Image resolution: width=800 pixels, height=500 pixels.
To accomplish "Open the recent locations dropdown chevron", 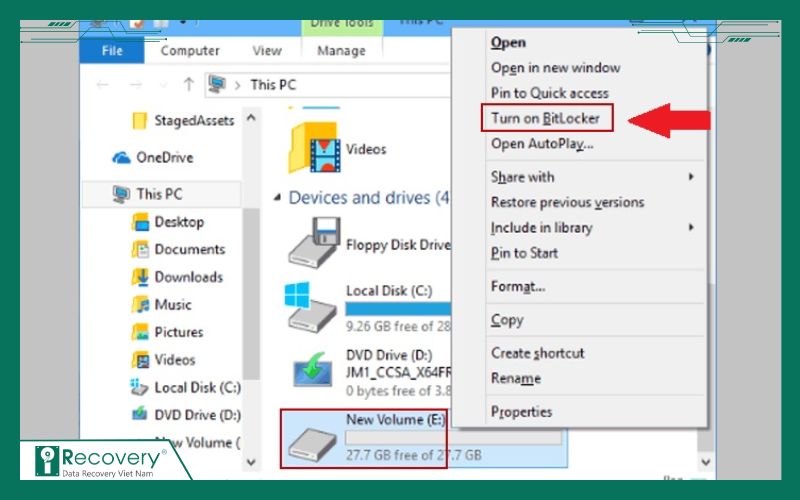I will tap(163, 85).
